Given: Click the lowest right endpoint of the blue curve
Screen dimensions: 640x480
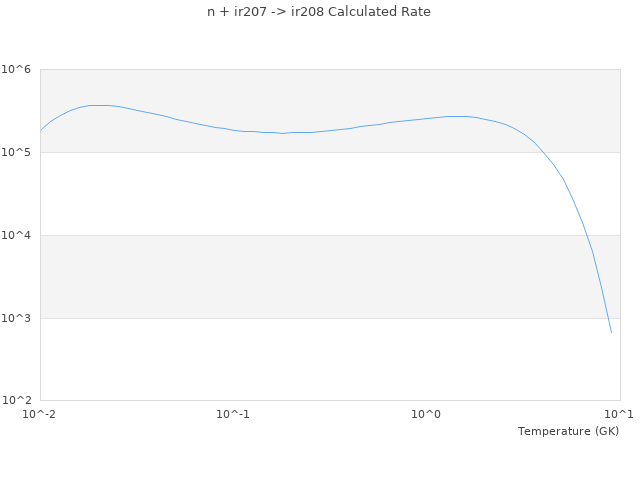Looking at the screenshot, I should tap(611, 332).
